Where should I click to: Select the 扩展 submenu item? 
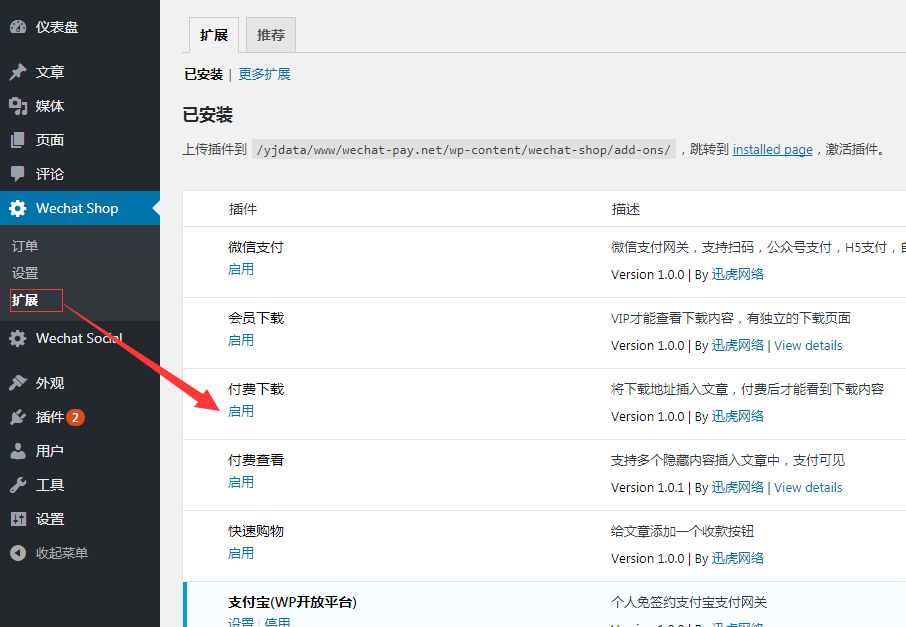[x=25, y=300]
